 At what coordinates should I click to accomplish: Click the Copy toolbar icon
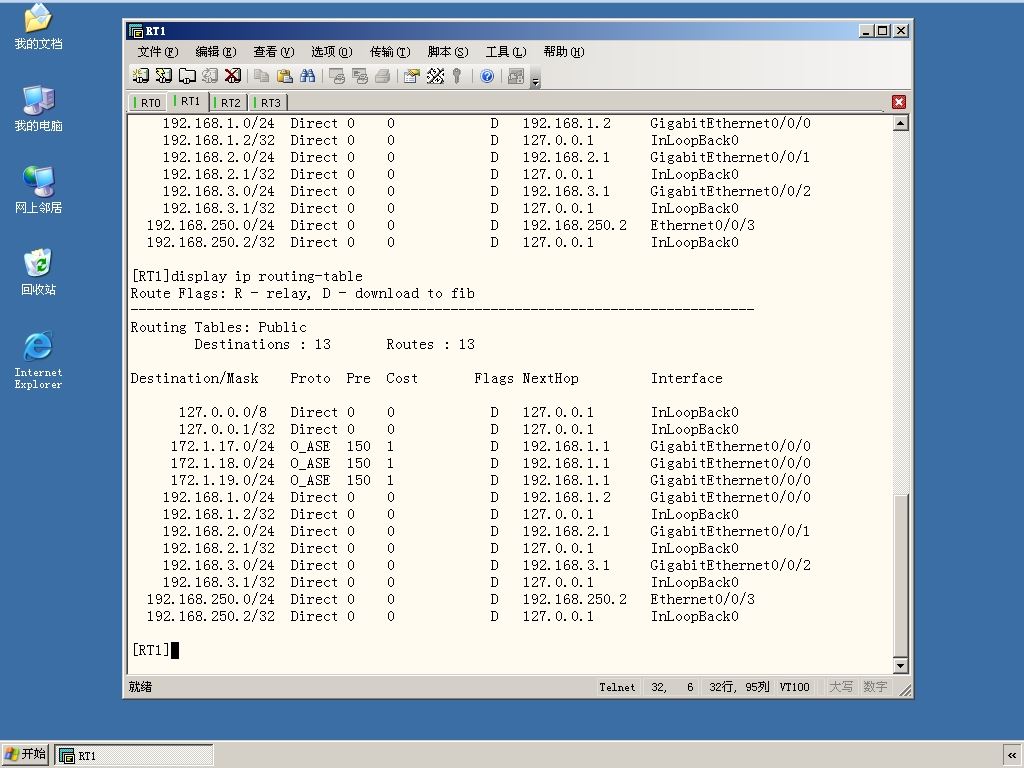[x=261, y=76]
